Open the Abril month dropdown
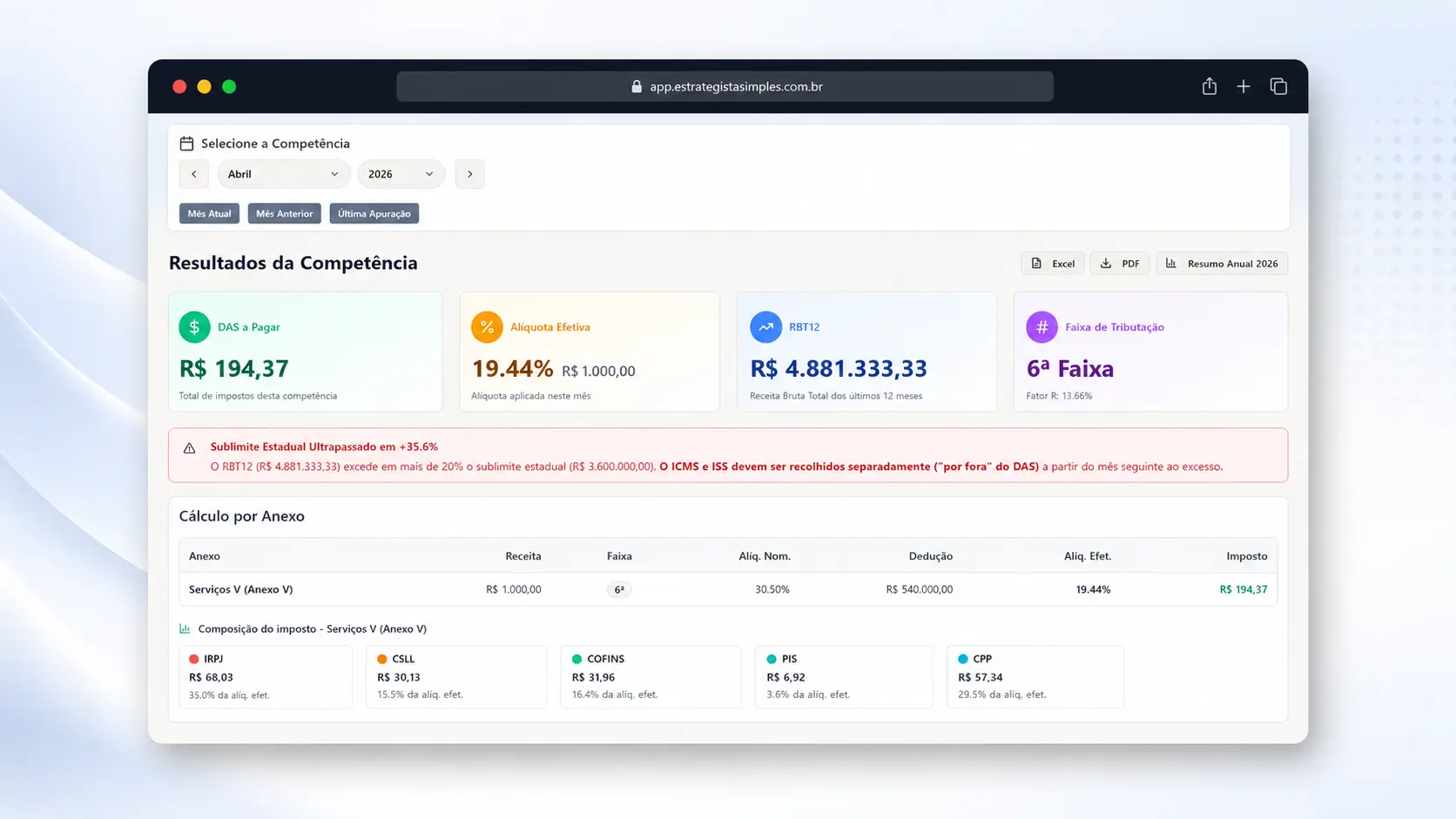This screenshot has height=819, width=1456. tap(284, 174)
